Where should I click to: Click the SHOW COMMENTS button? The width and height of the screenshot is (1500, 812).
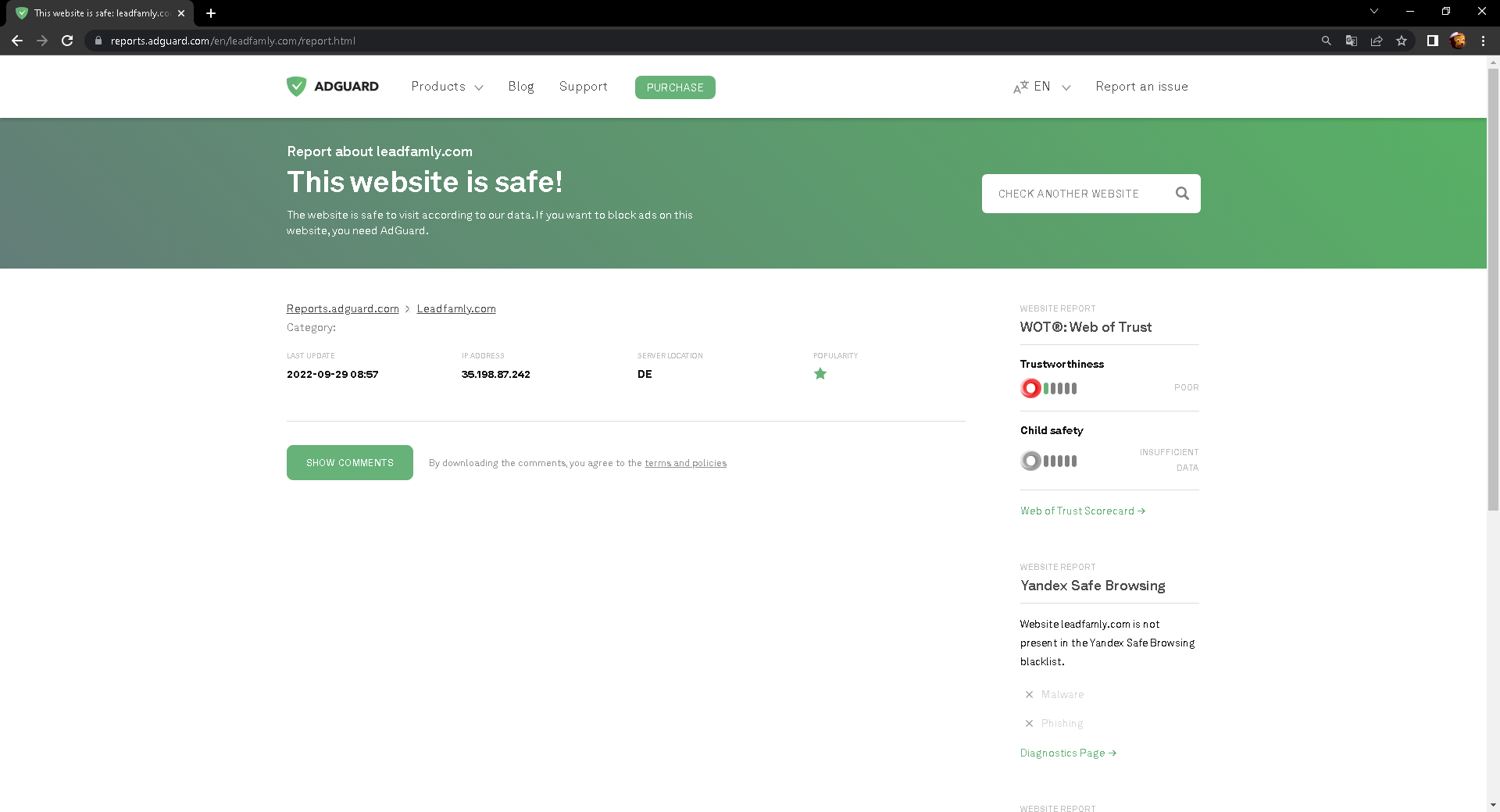click(x=349, y=462)
